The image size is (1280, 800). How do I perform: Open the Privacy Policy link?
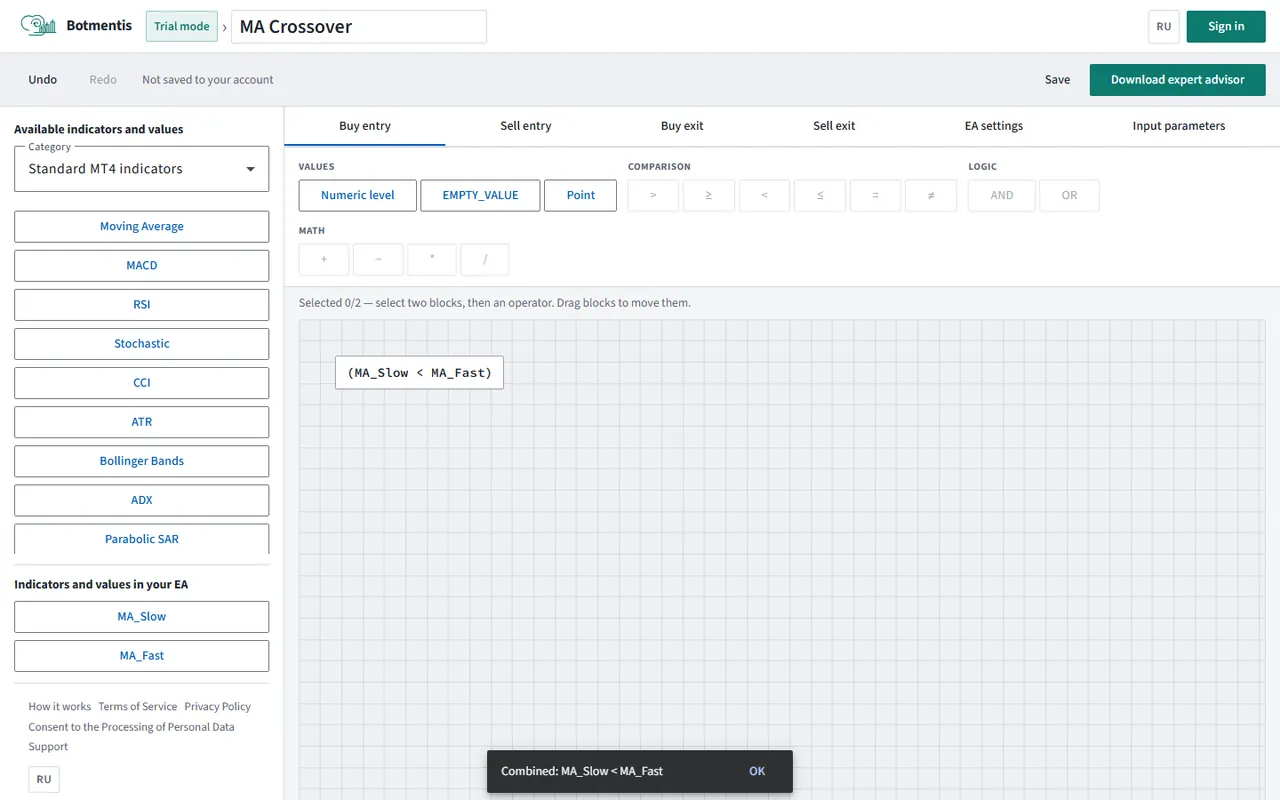pyautogui.click(x=218, y=707)
